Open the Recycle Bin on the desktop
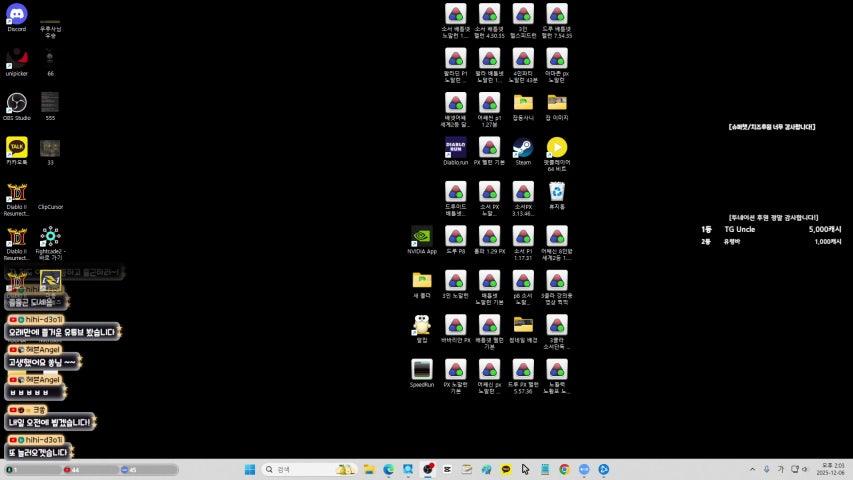Viewport: 853px width, 480px height. (557, 192)
